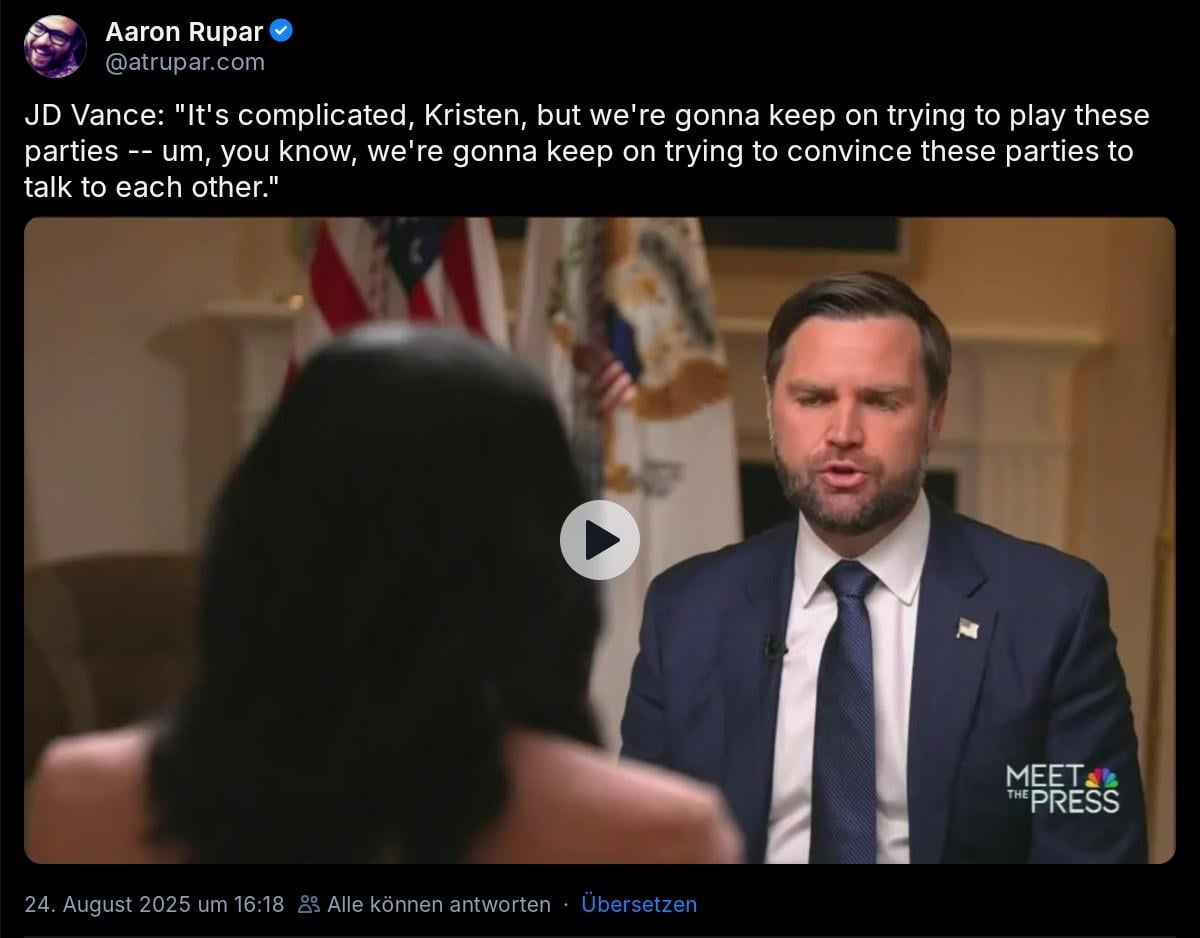The image size is (1200, 938).
Task: Play the video with the center play button
Action: [x=600, y=540]
